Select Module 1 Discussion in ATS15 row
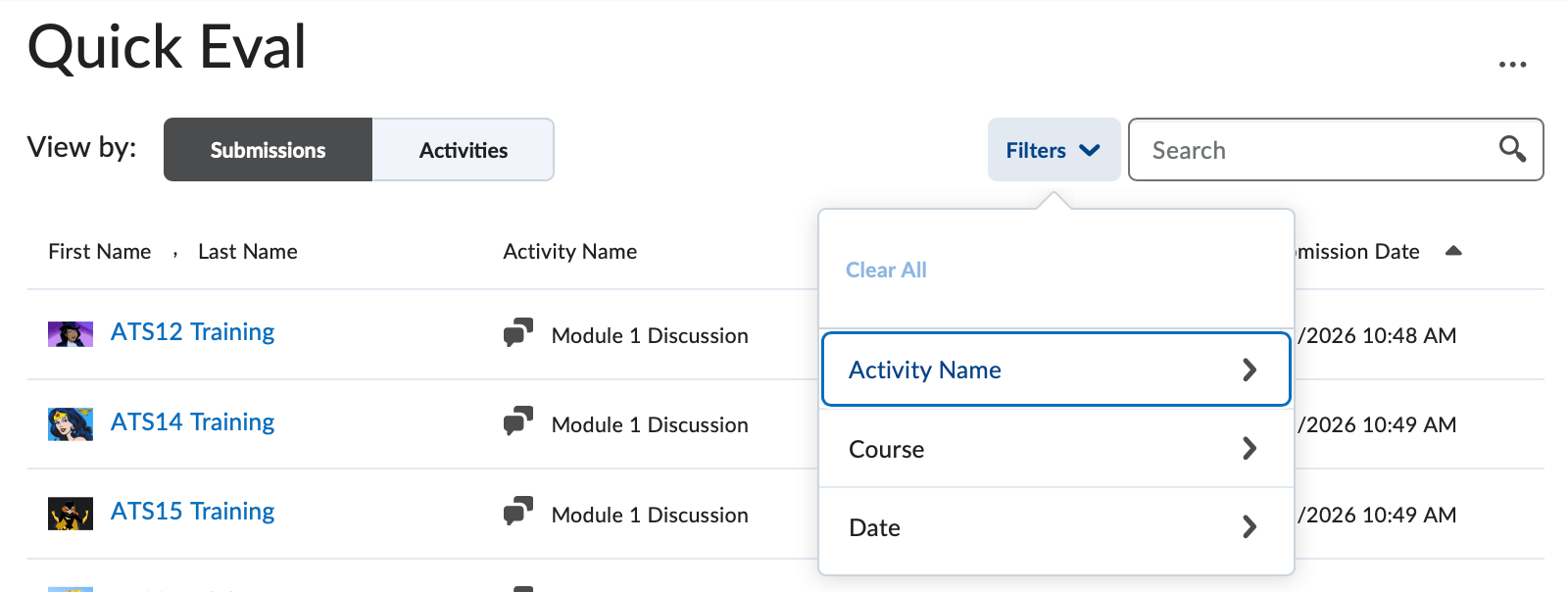The image size is (1568, 592). pos(650,515)
